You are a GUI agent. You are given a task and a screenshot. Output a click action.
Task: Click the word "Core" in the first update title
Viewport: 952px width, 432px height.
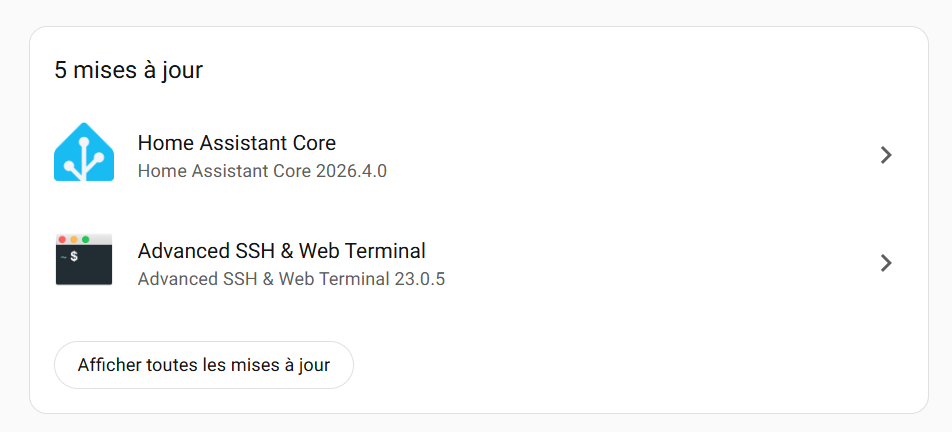point(314,143)
